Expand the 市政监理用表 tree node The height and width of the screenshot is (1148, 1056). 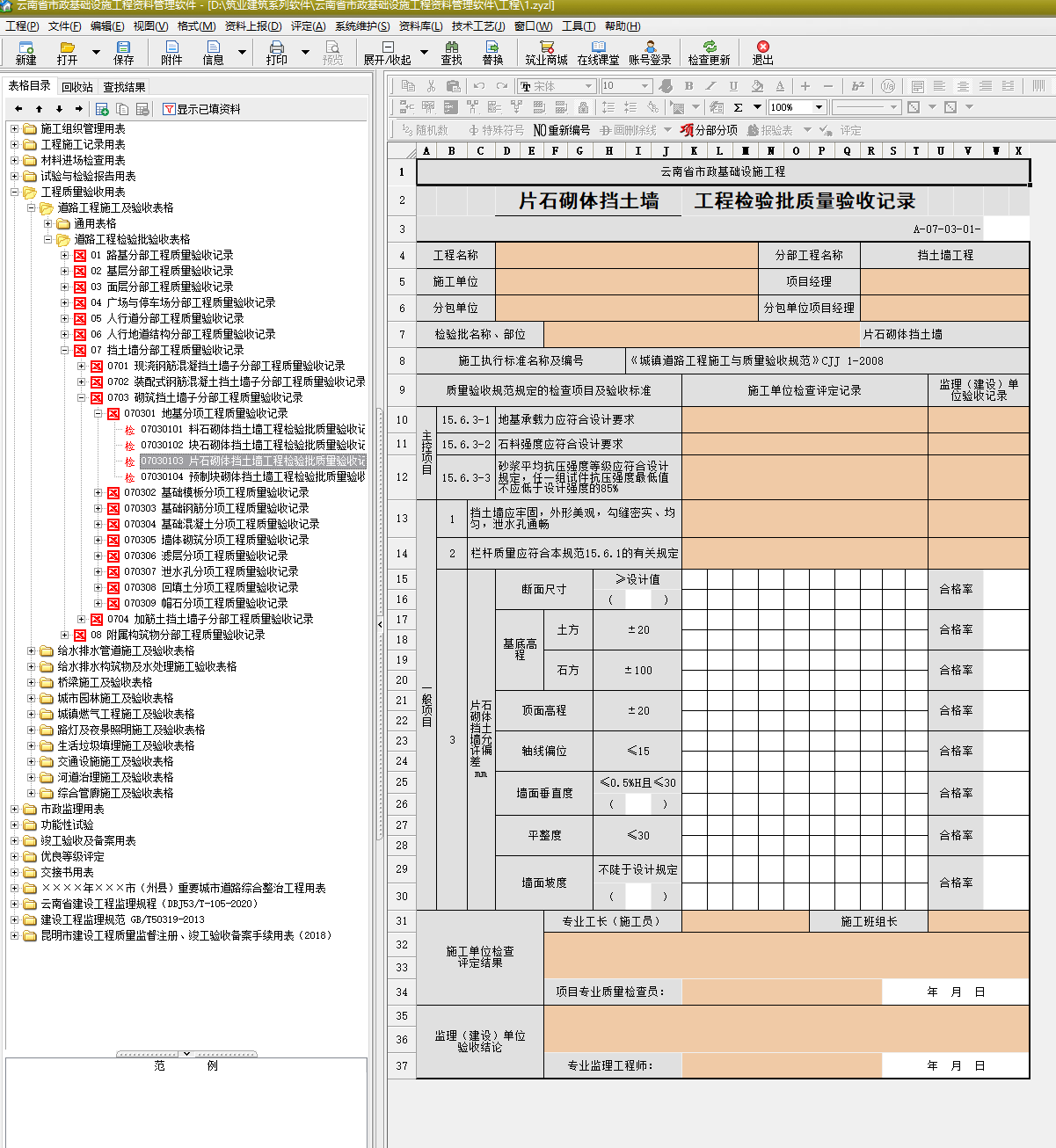(14, 810)
